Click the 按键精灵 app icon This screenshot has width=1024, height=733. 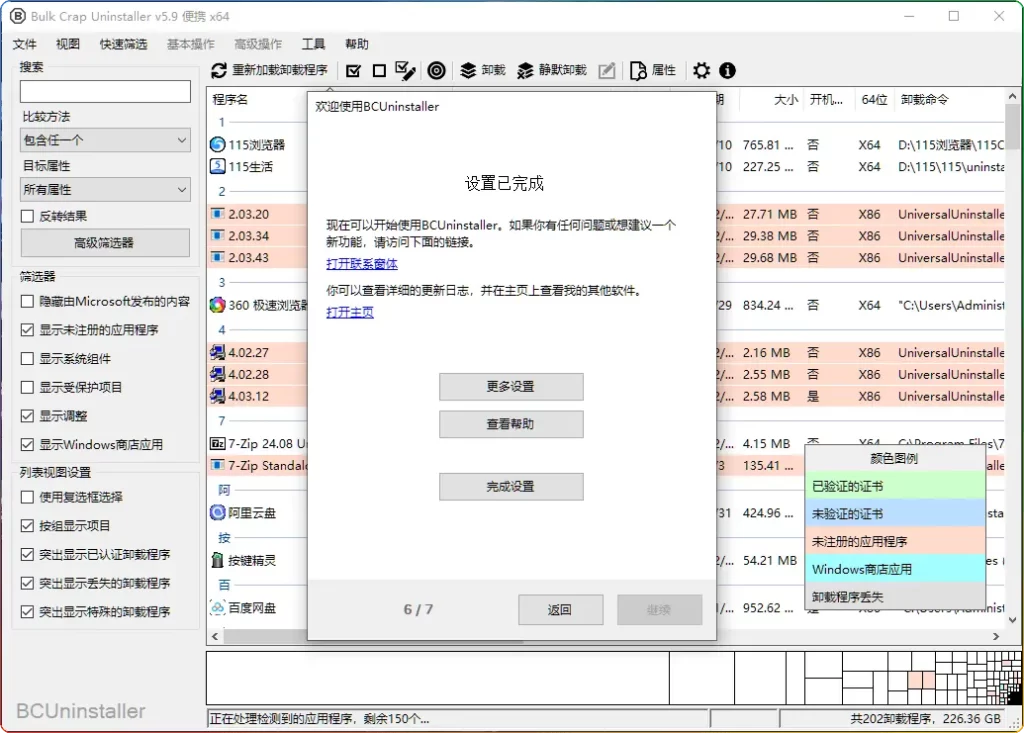click(x=217, y=560)
